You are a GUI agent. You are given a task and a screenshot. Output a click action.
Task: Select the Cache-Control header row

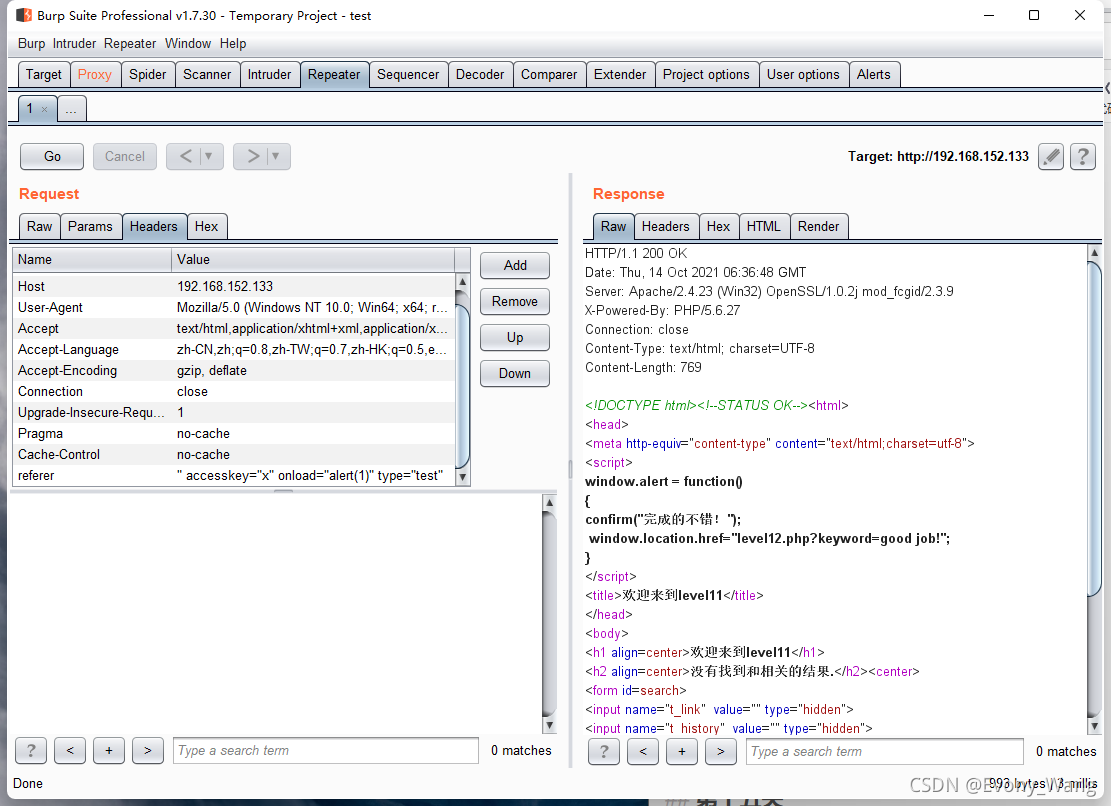pos(234,455)
